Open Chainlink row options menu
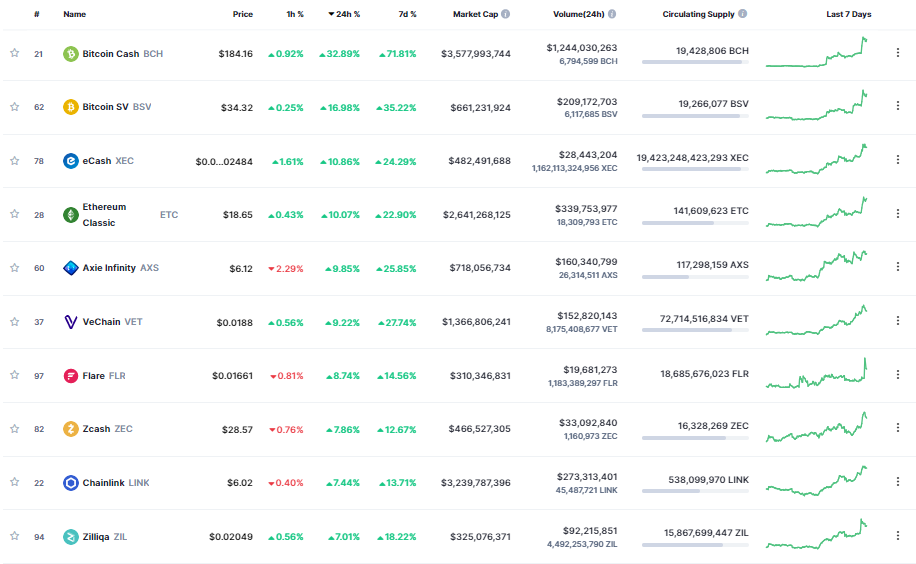916x564 pixels. 898,482
